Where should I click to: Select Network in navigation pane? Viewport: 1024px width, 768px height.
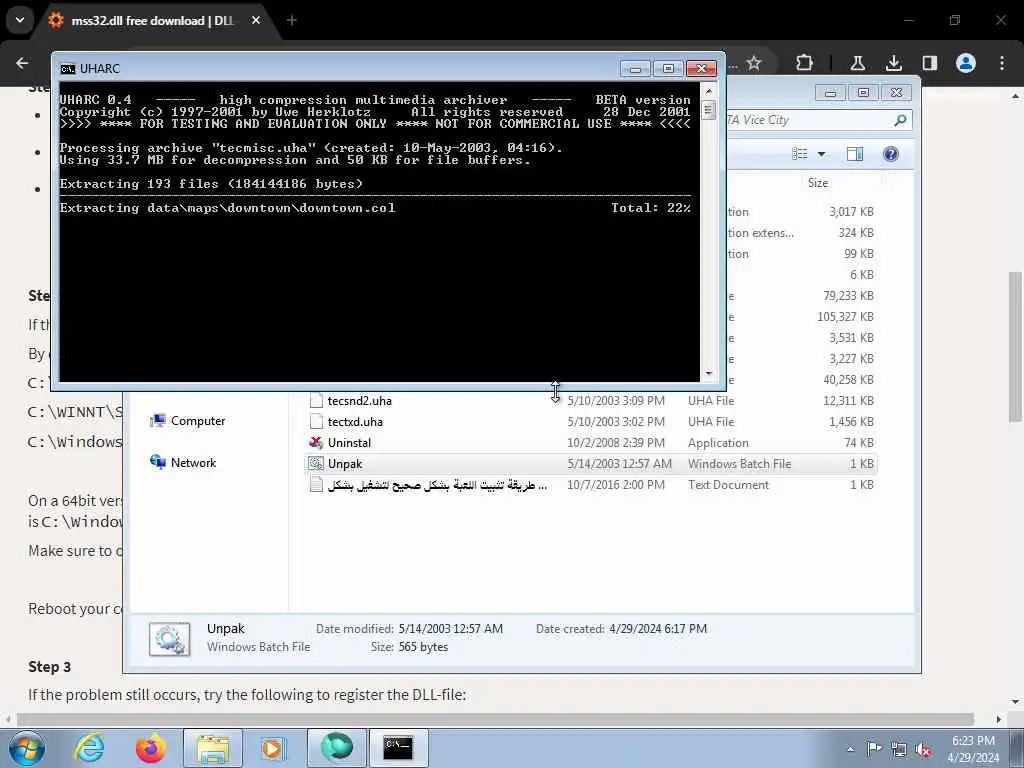coord(183,463)
